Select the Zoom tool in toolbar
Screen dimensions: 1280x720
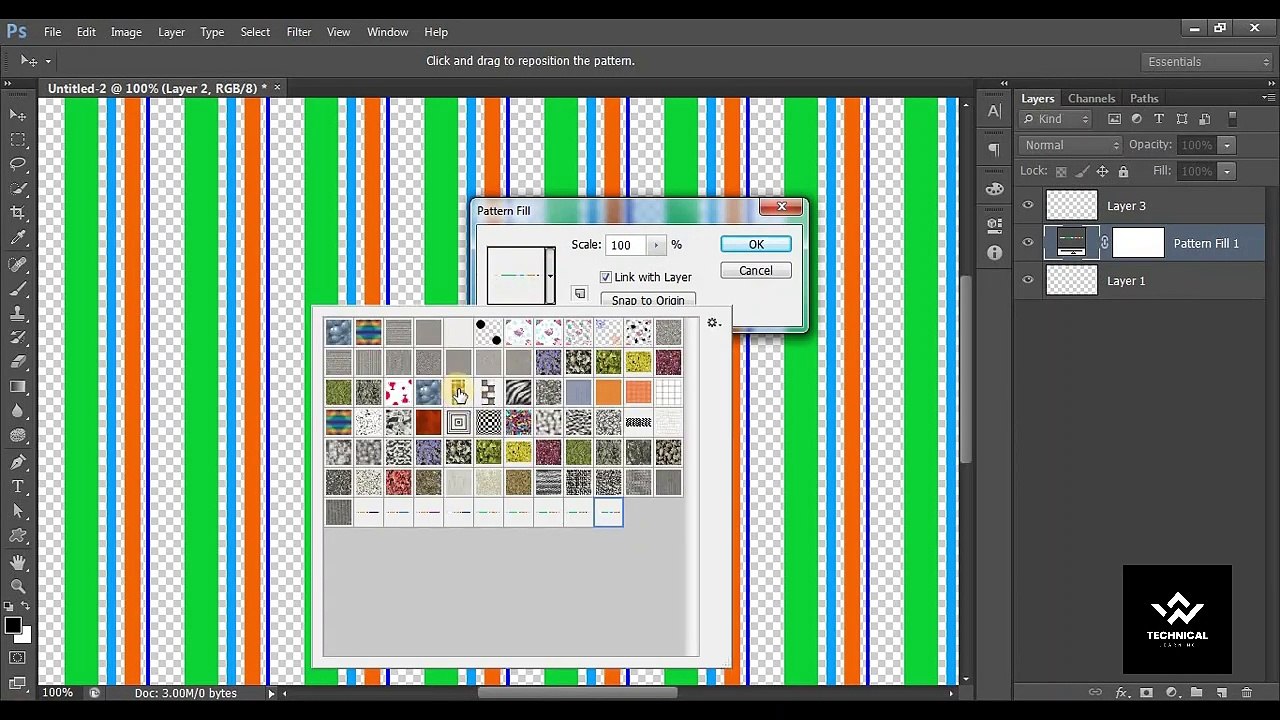coord(18,587)
